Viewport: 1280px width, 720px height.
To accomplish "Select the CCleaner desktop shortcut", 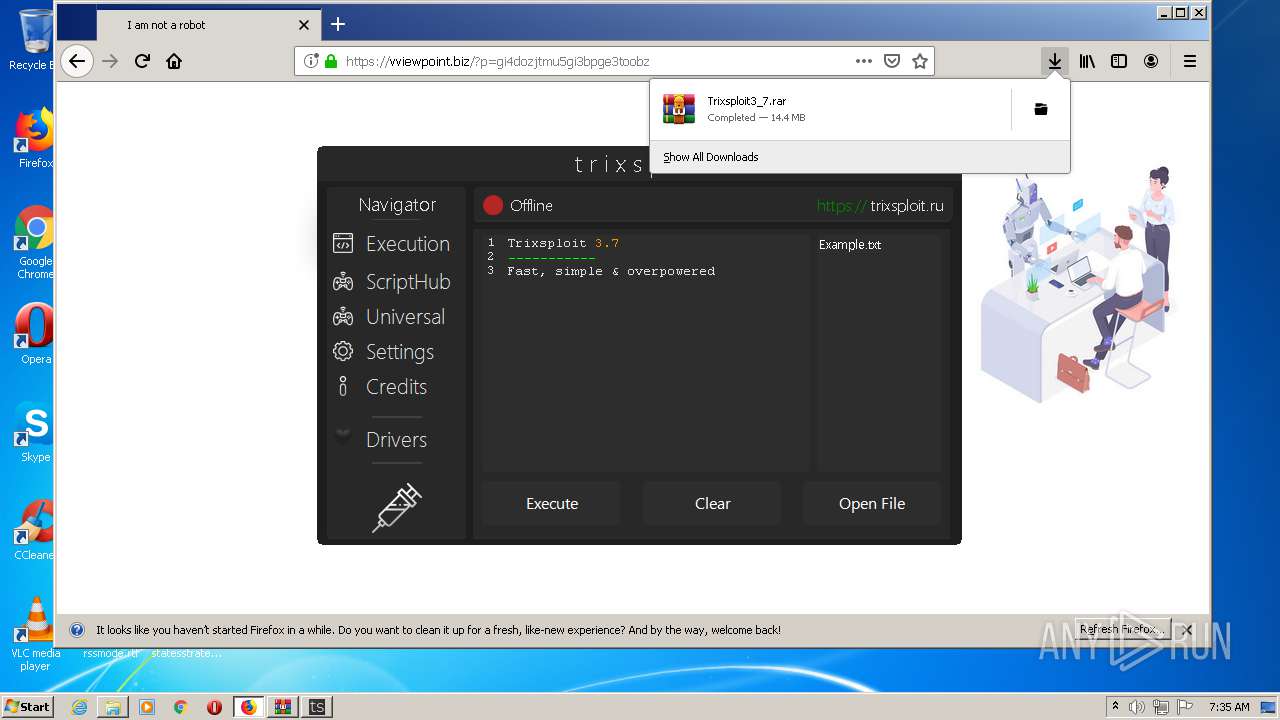I will (x=34, y=530).
